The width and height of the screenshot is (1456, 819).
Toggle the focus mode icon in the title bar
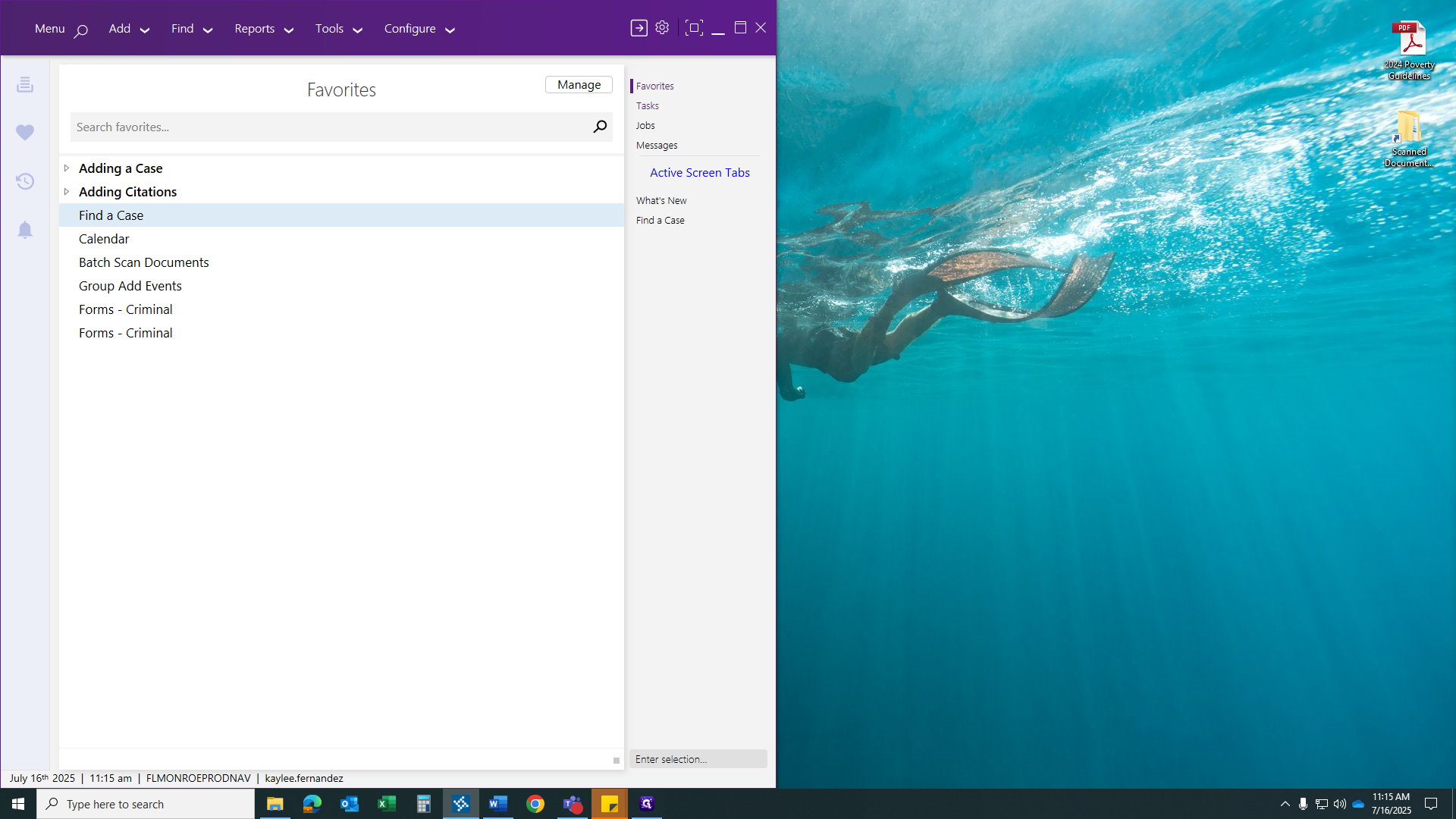click(694, 27)
